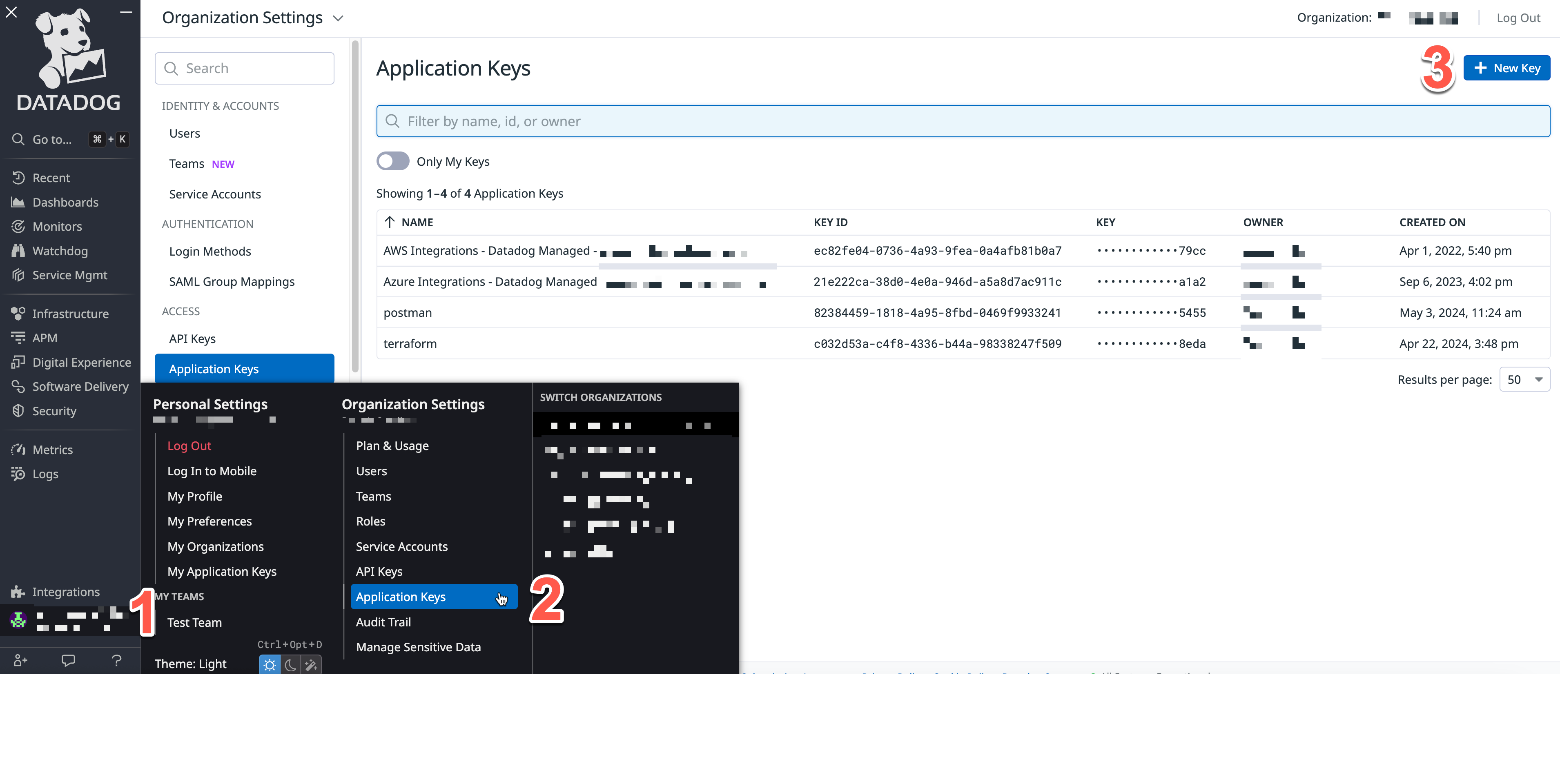Open My Application Keys
Image resolution: width=1560 pixels, height=784 pixels.
tap(222, 572)
